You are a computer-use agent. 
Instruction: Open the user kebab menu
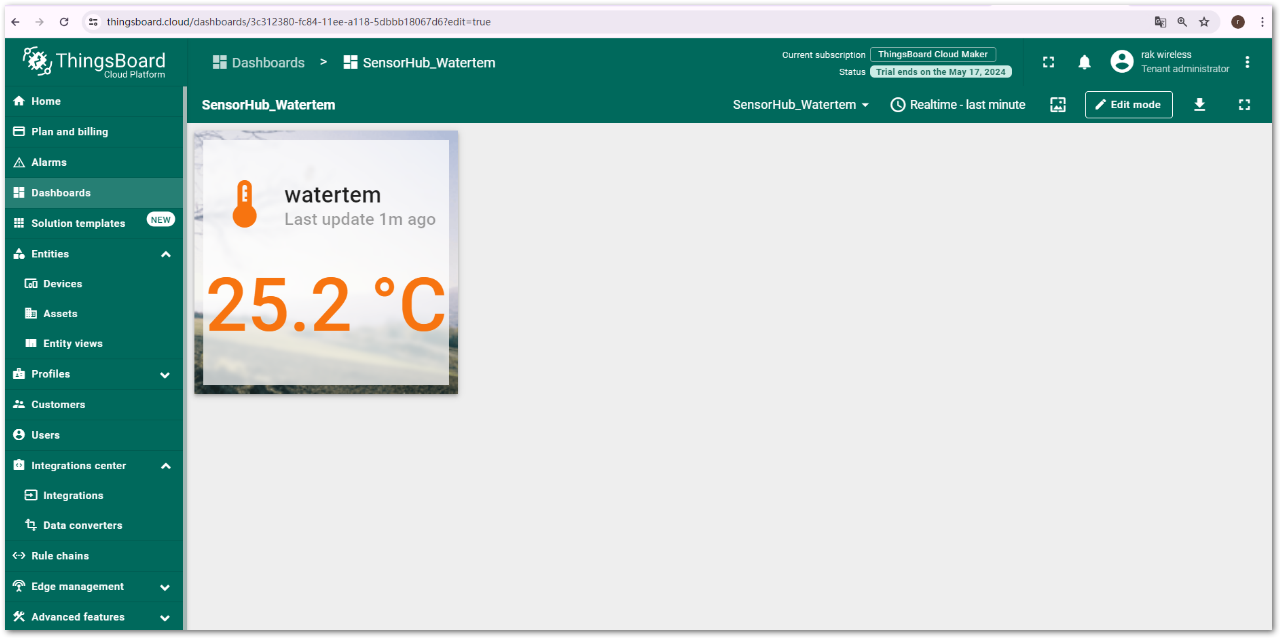1247,62
